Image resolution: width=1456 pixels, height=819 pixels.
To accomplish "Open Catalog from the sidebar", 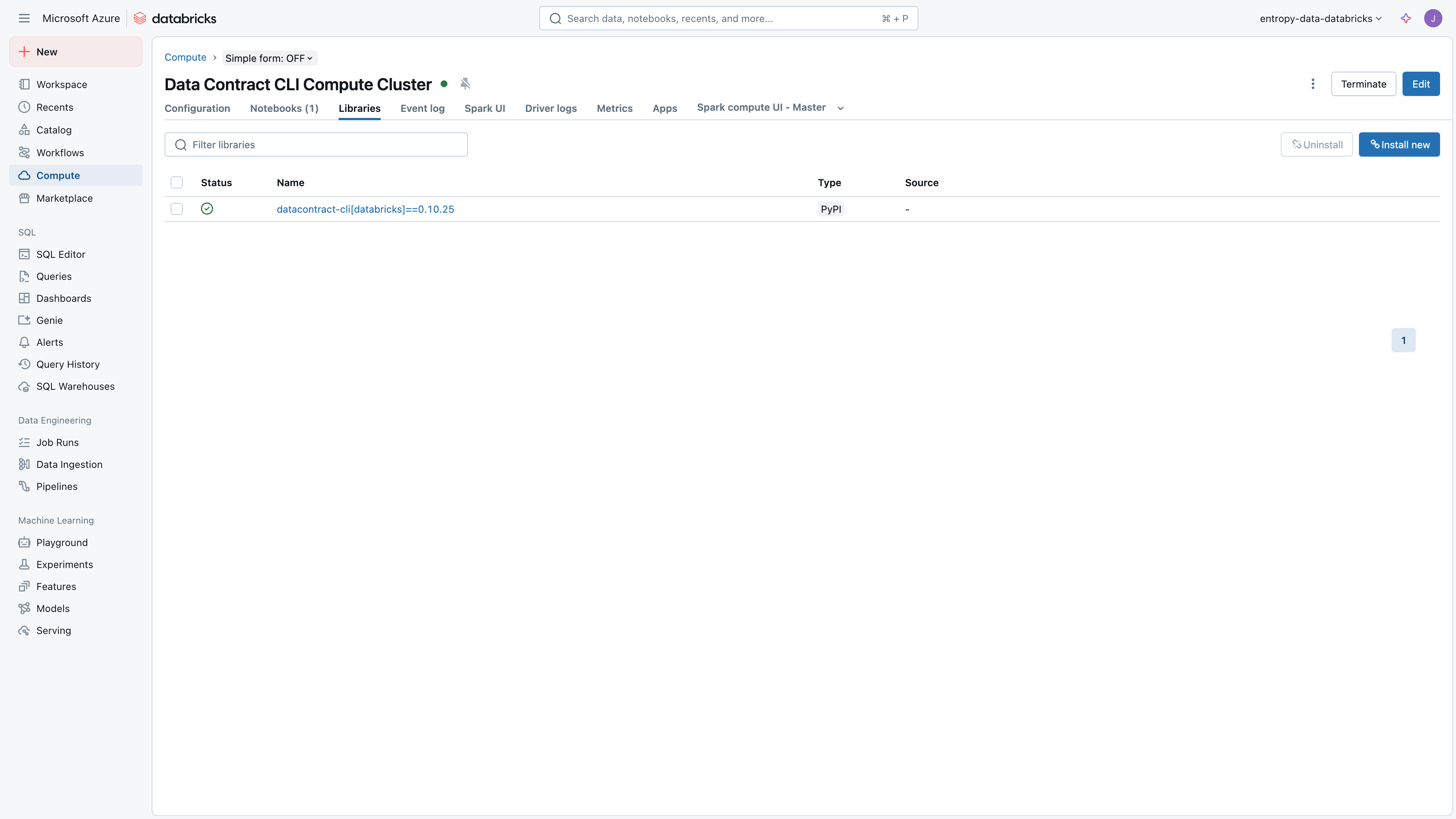I will [54, 130].
